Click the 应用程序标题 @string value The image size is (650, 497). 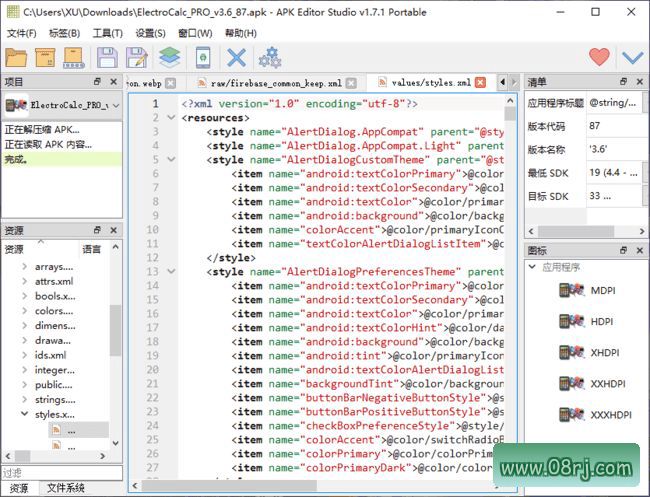615,103
